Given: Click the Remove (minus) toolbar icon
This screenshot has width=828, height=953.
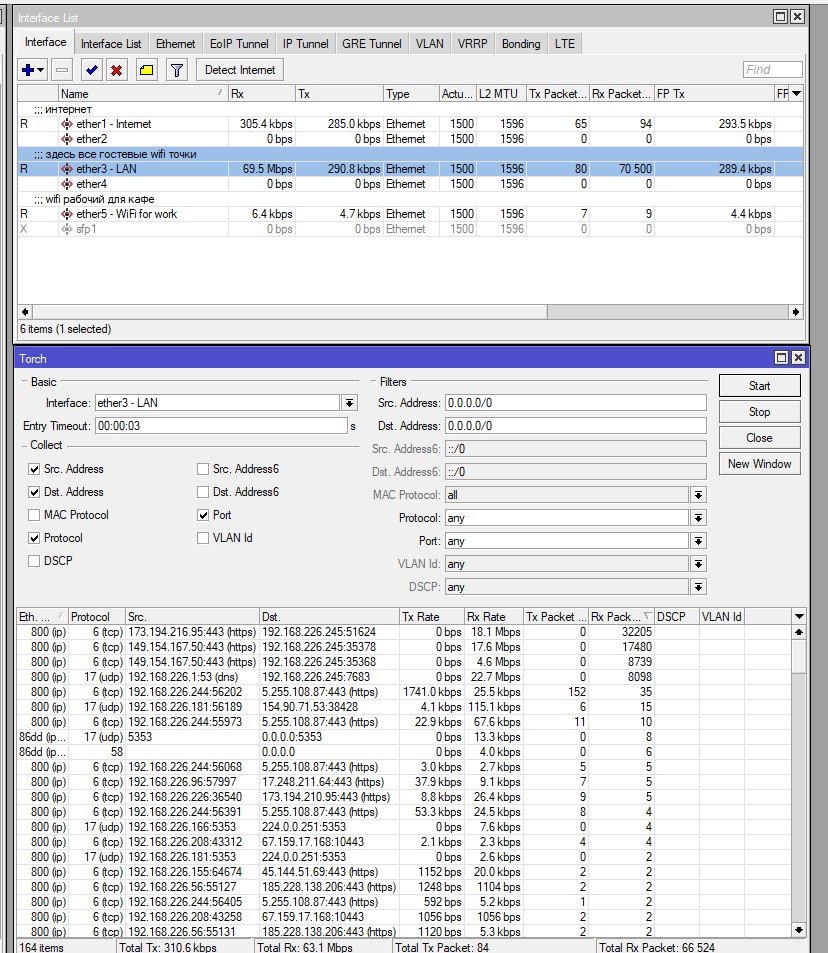Looking at the screenshot, I should 62,70.
